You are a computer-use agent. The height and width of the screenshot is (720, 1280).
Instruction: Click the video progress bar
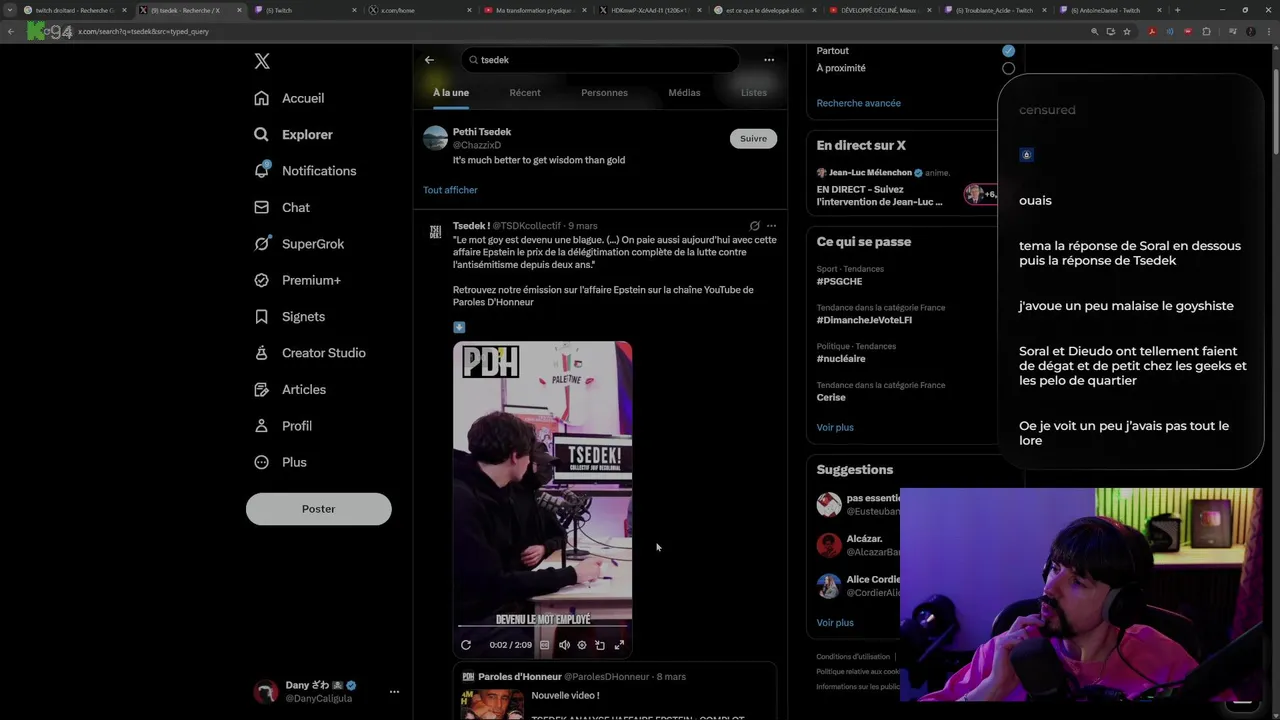542,628
